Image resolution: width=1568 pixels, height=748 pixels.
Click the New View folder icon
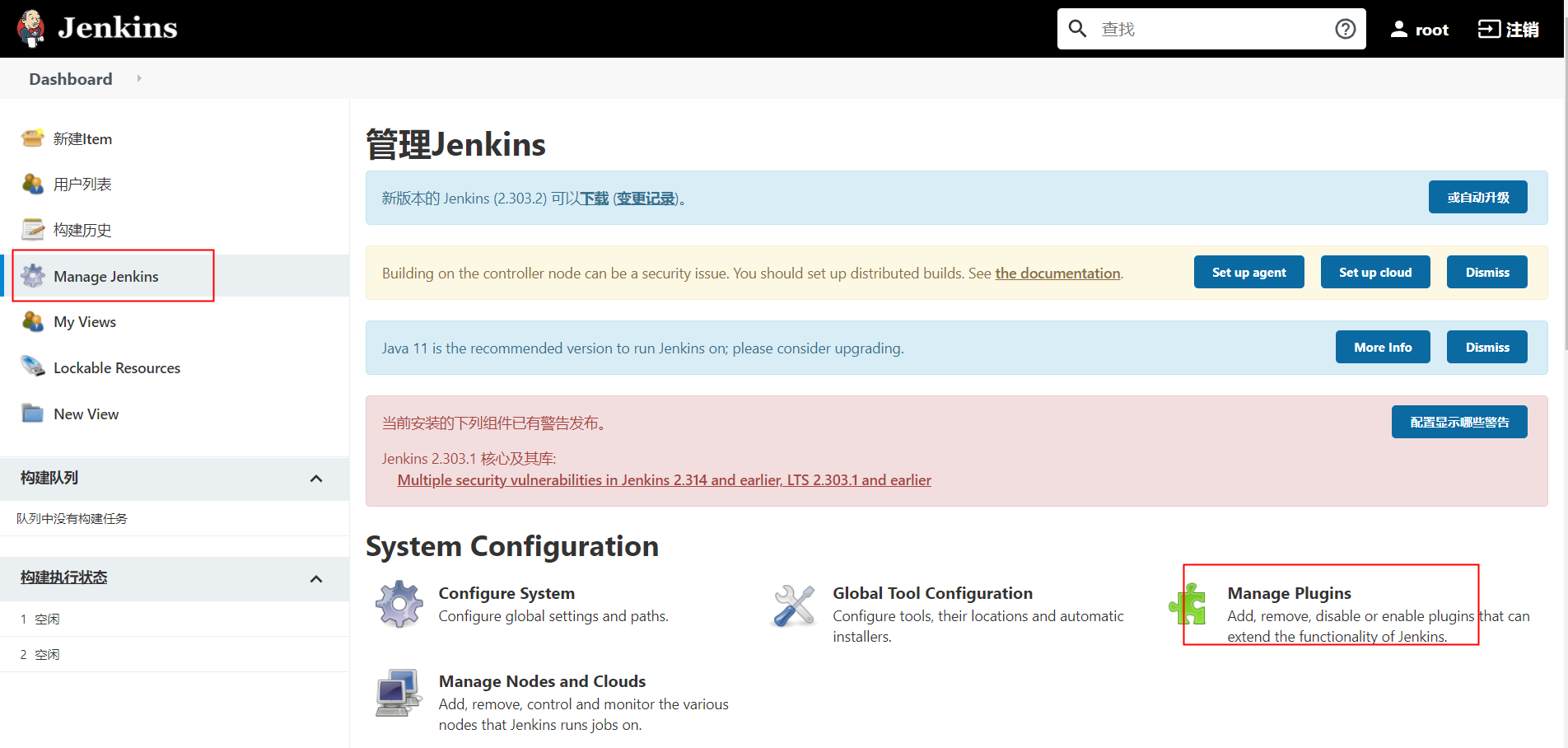tap(33, 413)
